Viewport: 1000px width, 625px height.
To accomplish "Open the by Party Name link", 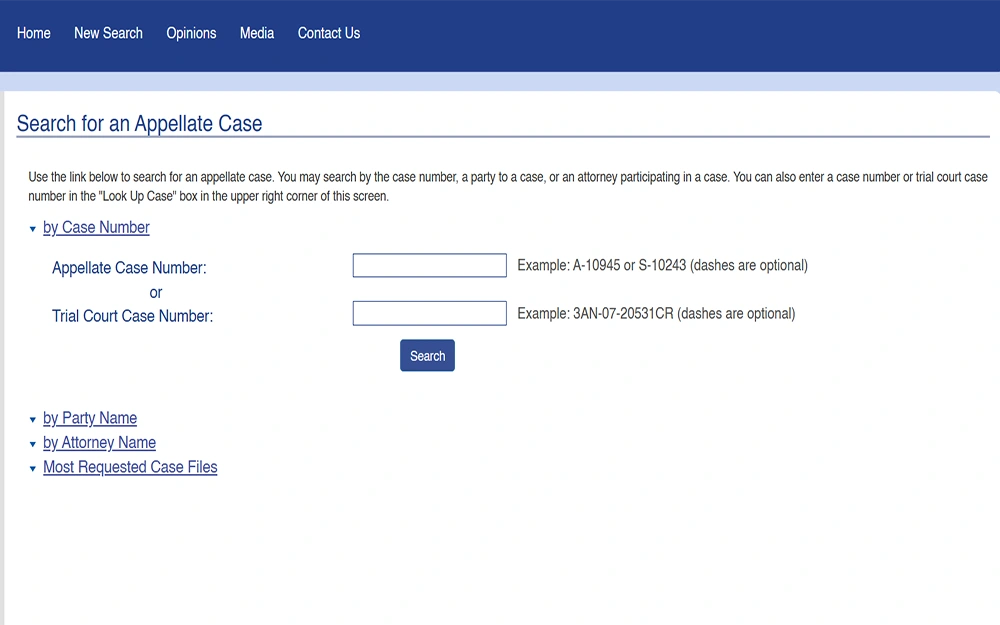I will (90, 418).
